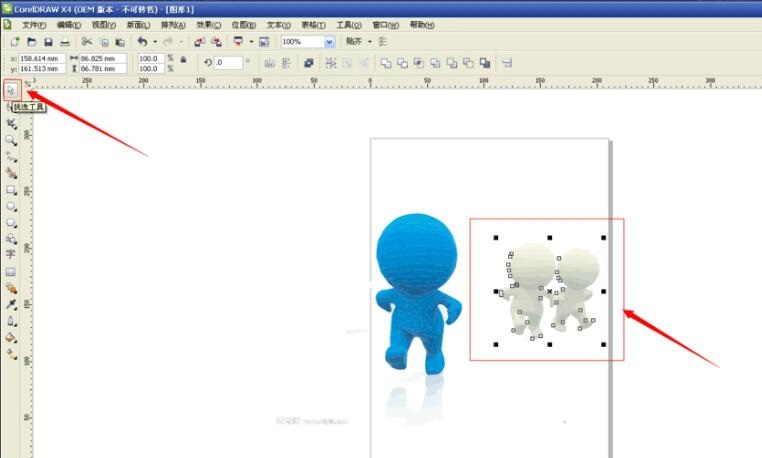The image size is (762, 458).
Task: Expand the 贴齐 snap-to dropdown
Action: tap(369, 42)
